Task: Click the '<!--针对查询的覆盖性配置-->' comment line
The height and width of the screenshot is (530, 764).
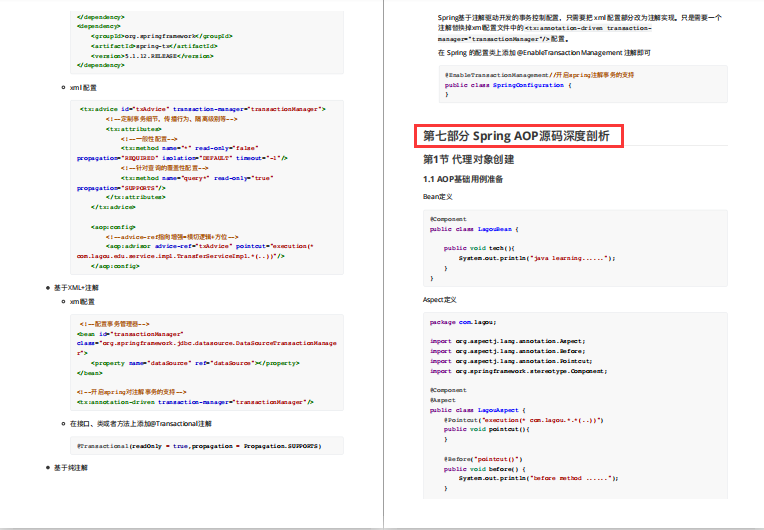Action: tap(165, 168)
